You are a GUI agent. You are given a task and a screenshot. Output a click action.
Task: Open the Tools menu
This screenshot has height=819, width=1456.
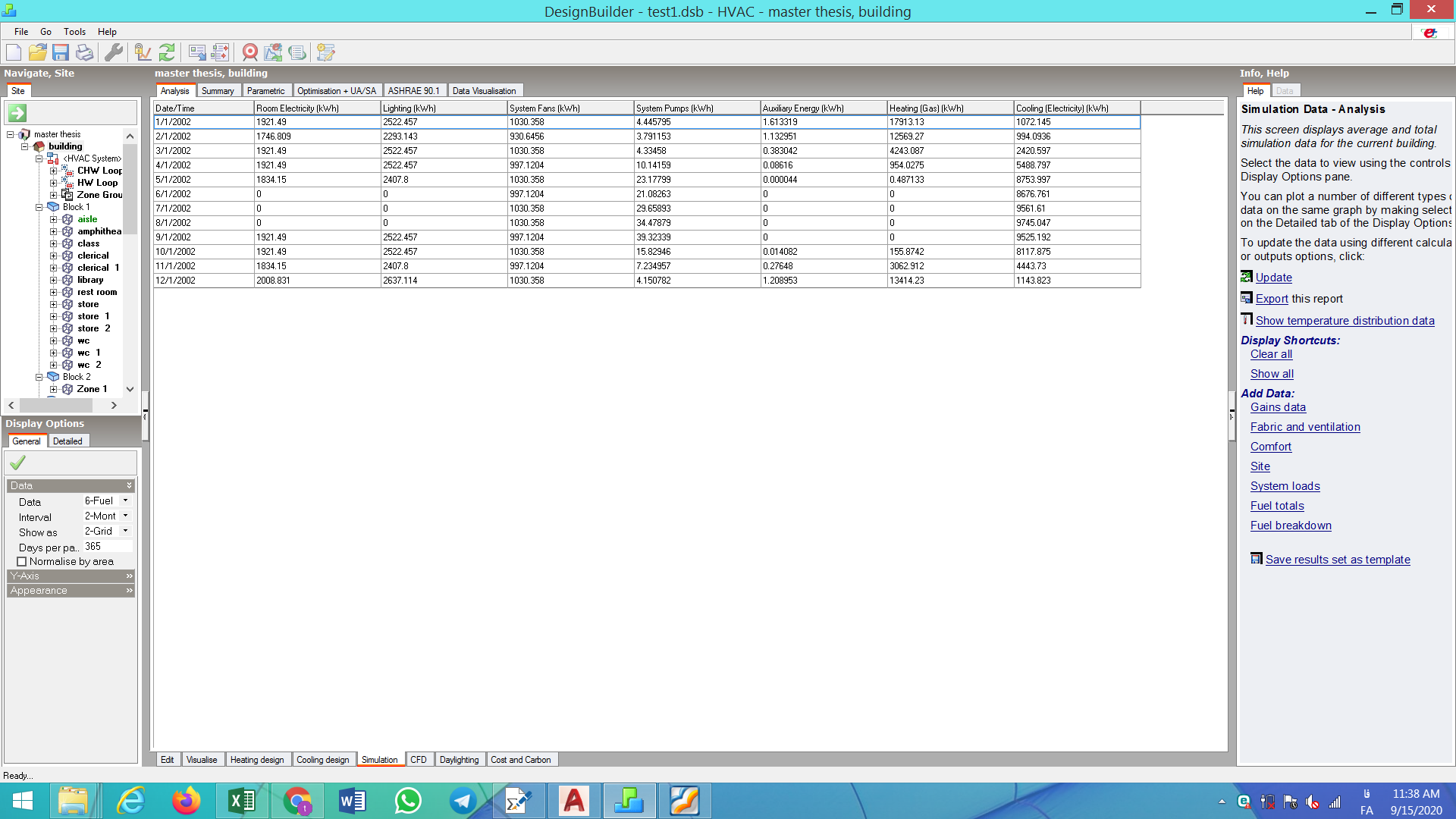tap(74, 32)
